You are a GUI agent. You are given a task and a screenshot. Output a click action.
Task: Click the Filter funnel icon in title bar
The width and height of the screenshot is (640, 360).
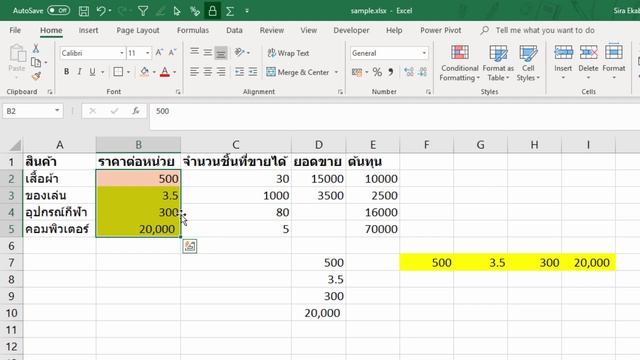tap(143, 11)
